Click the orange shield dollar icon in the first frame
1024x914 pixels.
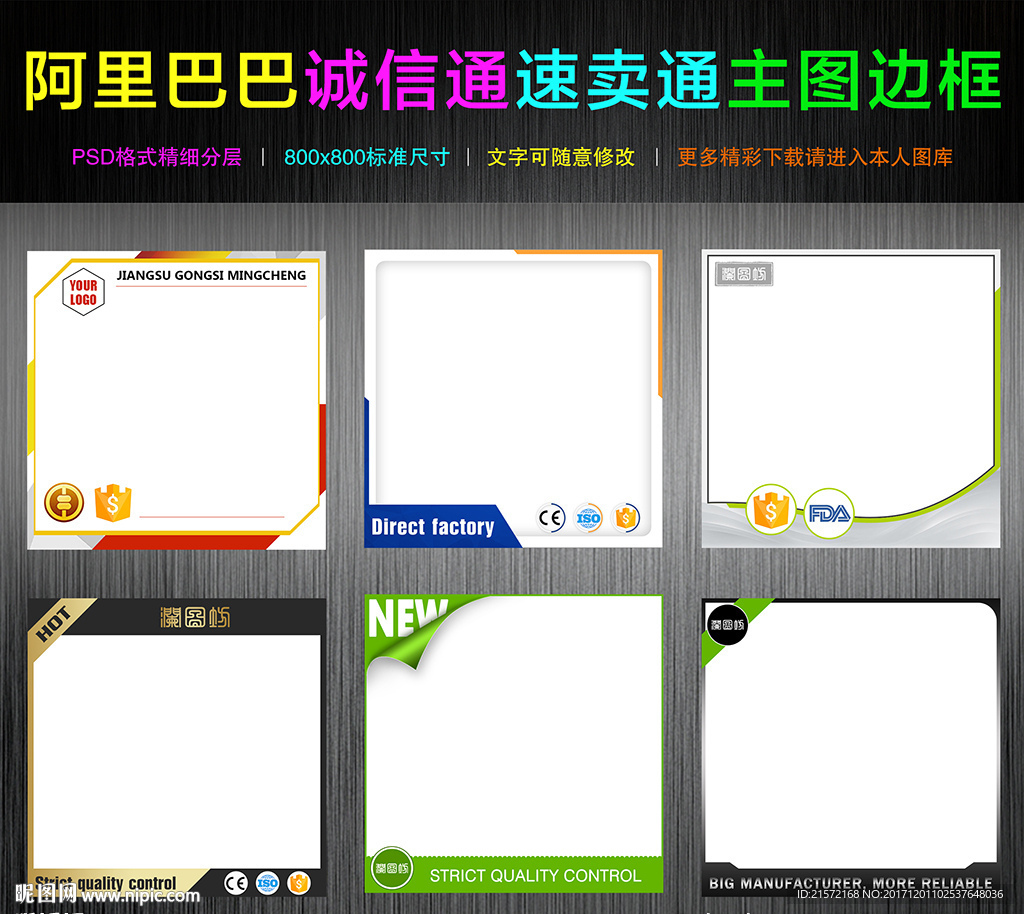click(113, 503)
